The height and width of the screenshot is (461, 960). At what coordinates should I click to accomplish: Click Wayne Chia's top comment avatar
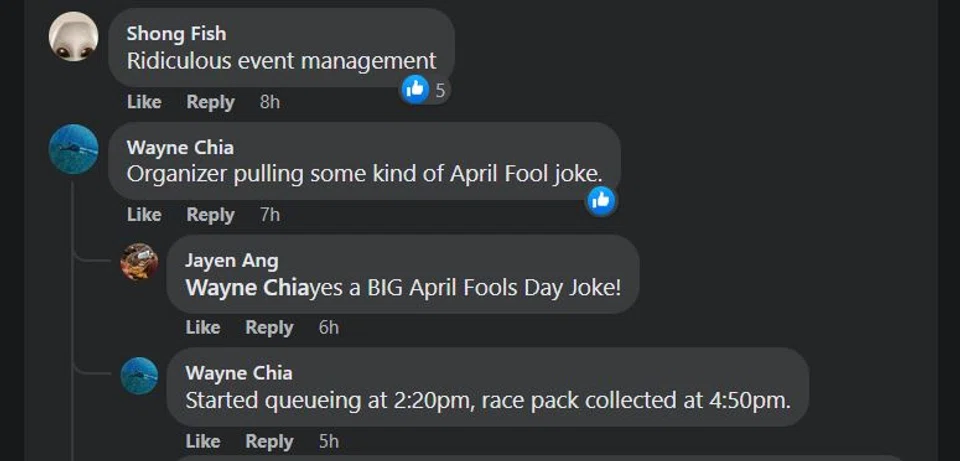pyautogui.click(x=74, y=149)
